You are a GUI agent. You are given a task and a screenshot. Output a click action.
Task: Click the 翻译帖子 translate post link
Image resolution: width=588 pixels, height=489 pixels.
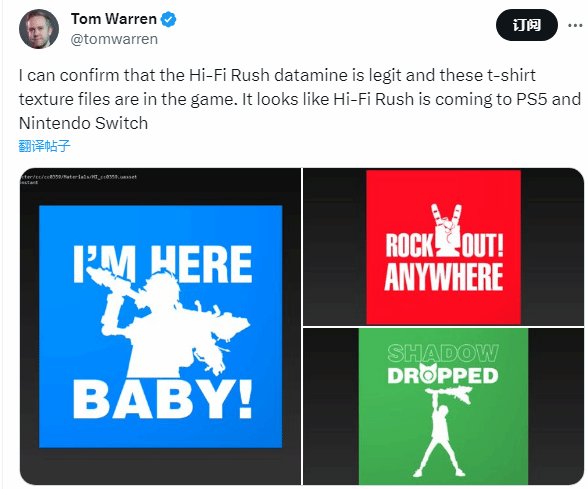44,146
